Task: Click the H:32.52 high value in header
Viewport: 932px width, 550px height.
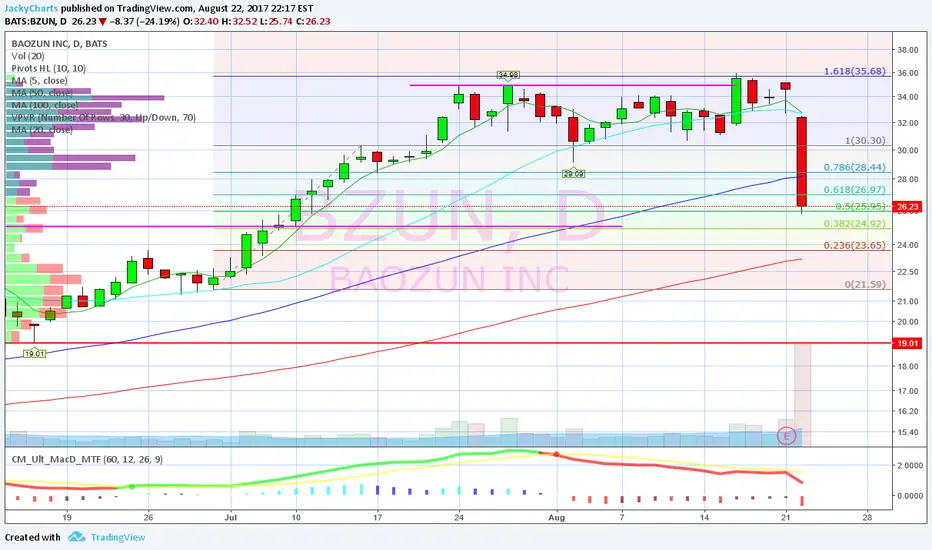Action: click(239, 21)
